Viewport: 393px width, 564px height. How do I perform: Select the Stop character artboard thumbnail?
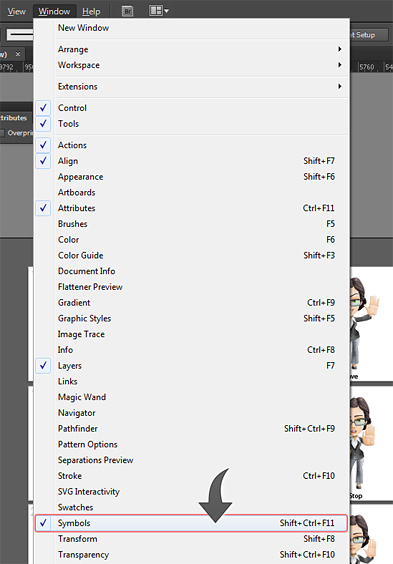371,444
